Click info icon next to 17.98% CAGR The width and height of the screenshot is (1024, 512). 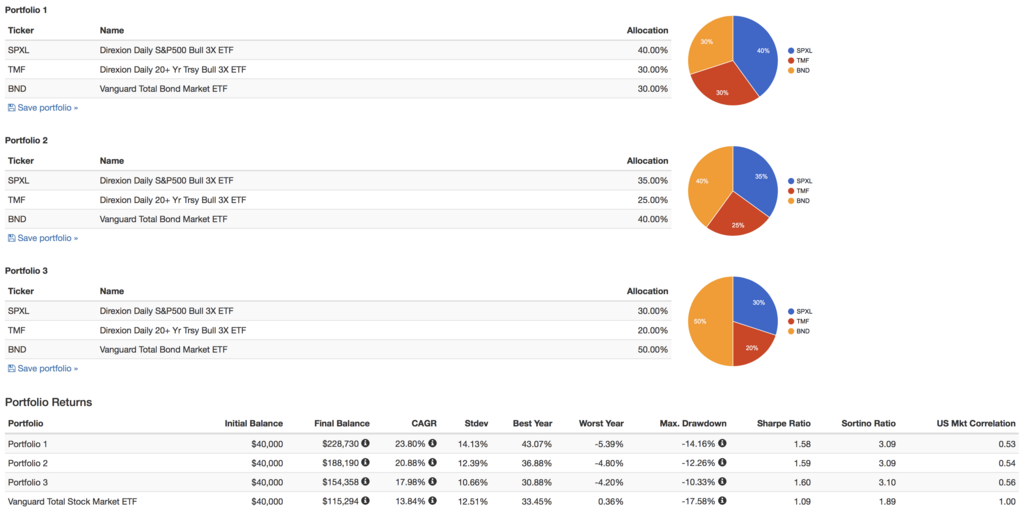click(432, 482)
